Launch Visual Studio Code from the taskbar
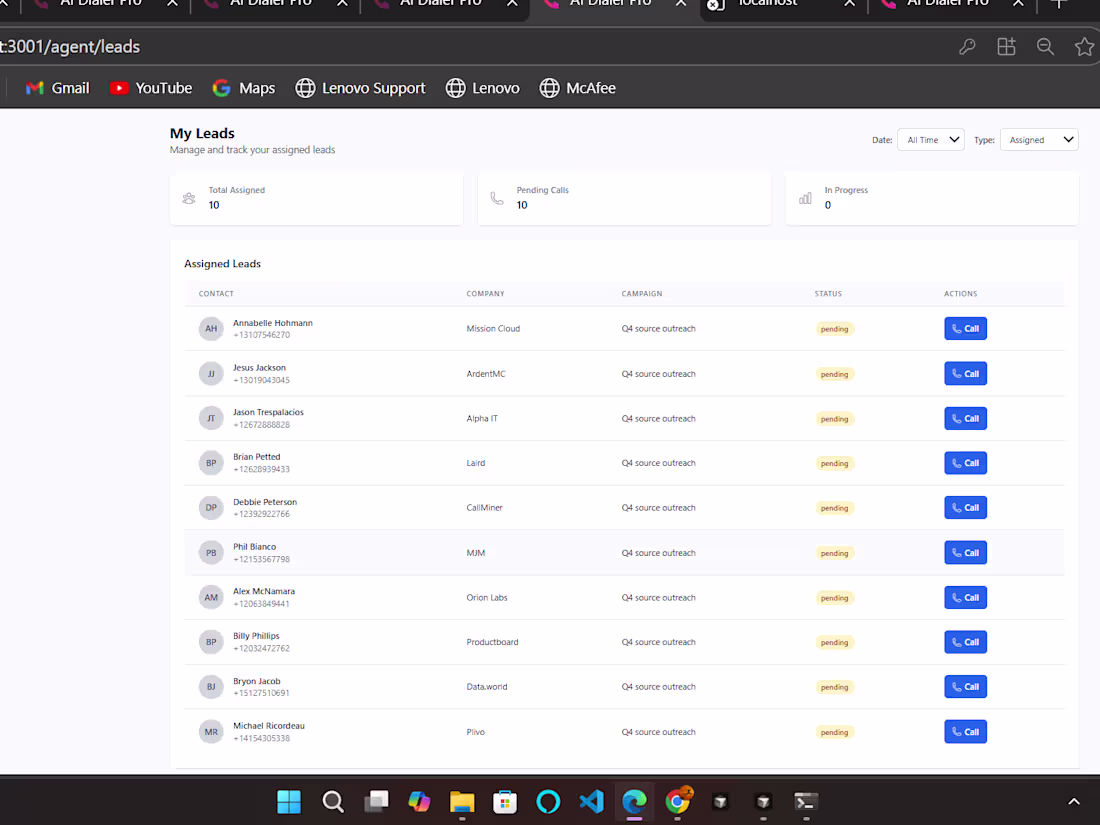This screenshot has height=825, width=1100. (591, 802)
